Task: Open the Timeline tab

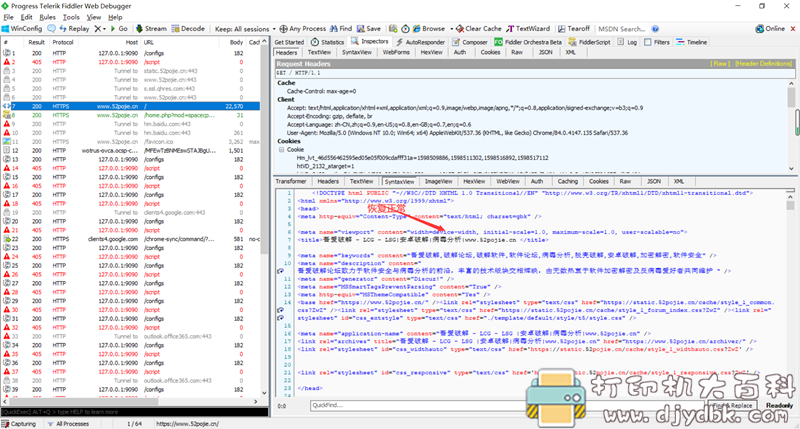Action: tap(691, 42)
